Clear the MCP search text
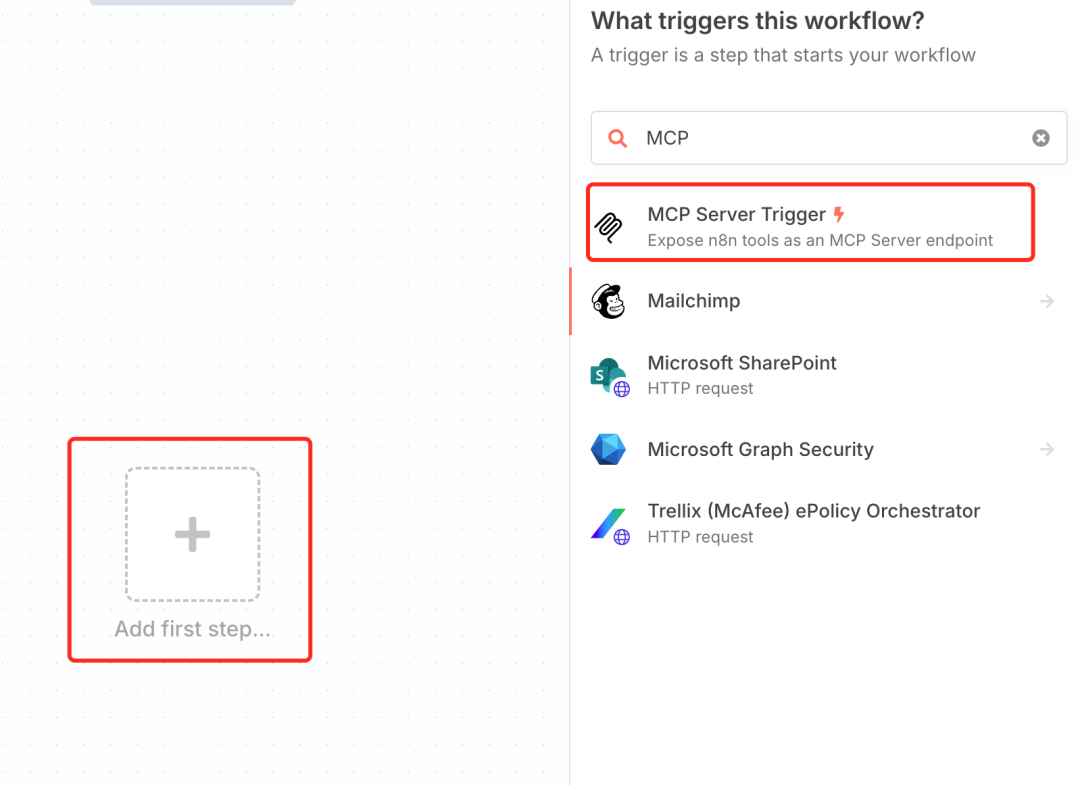This screenshot has width=1080, height=785. pyautogui.click(x=1041, y=138)
